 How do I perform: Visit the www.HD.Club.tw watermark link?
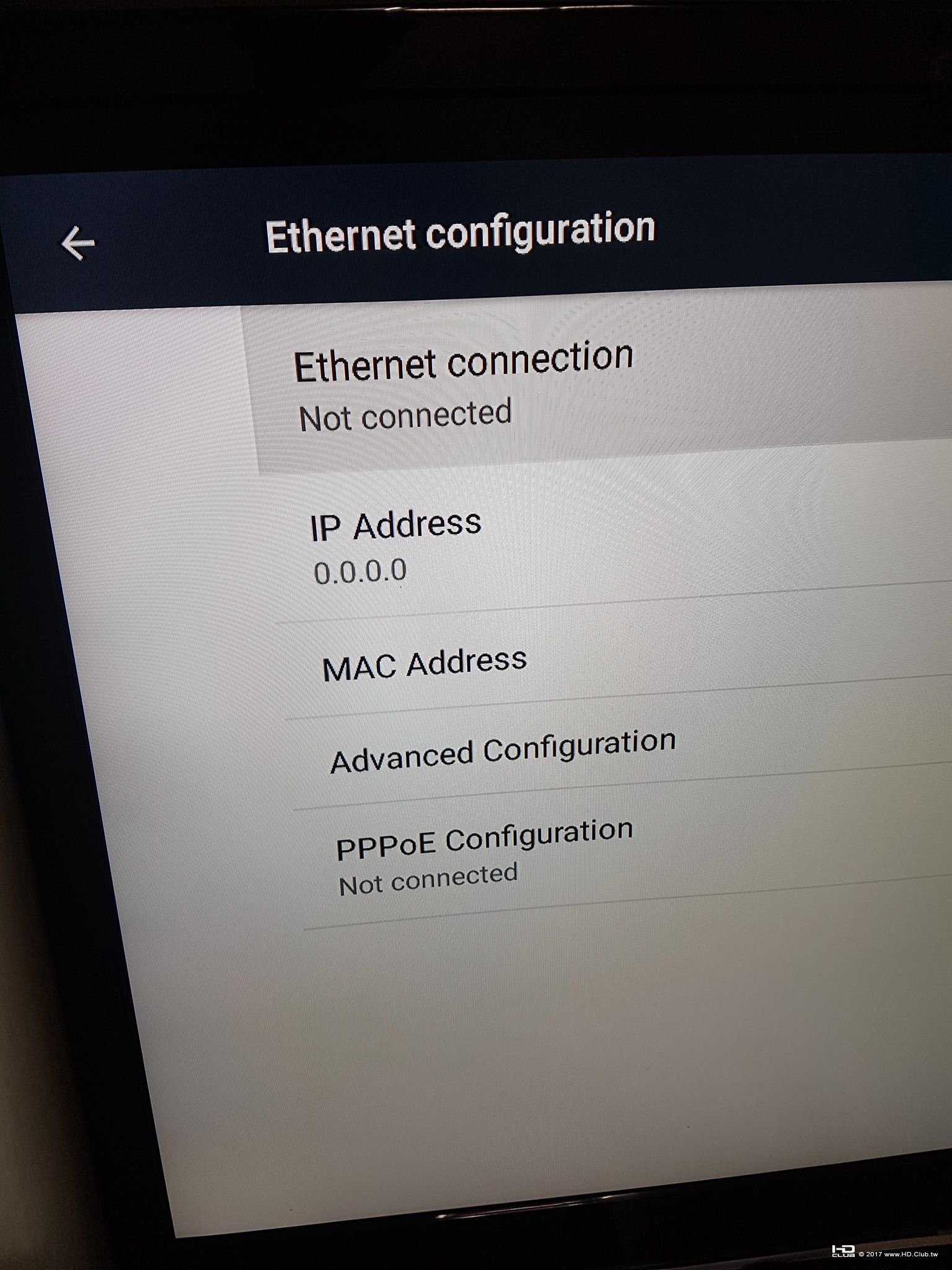pyautogui.click(x=911, y=1254)
